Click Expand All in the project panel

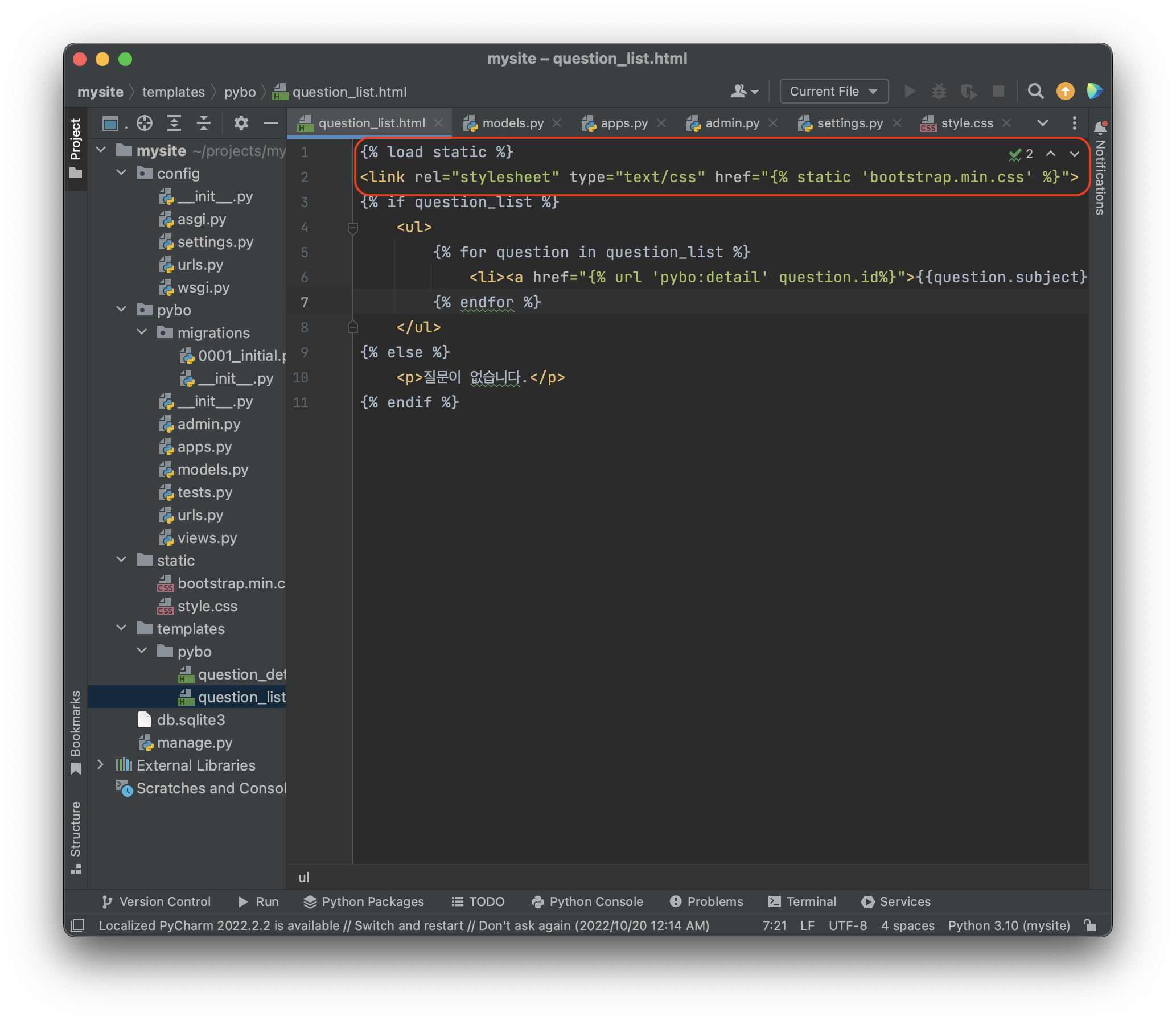coord(174,123)
